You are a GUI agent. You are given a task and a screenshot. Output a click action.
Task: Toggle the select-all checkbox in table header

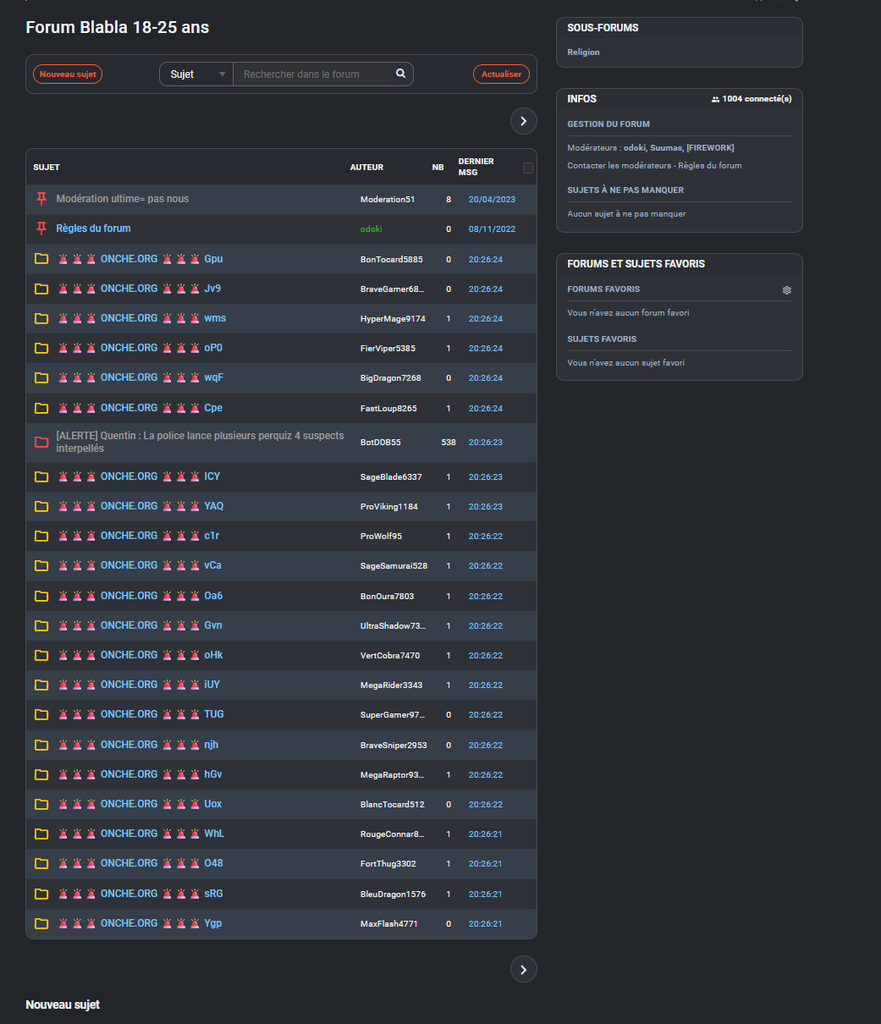pyautogui.click(x=528, y=168)
